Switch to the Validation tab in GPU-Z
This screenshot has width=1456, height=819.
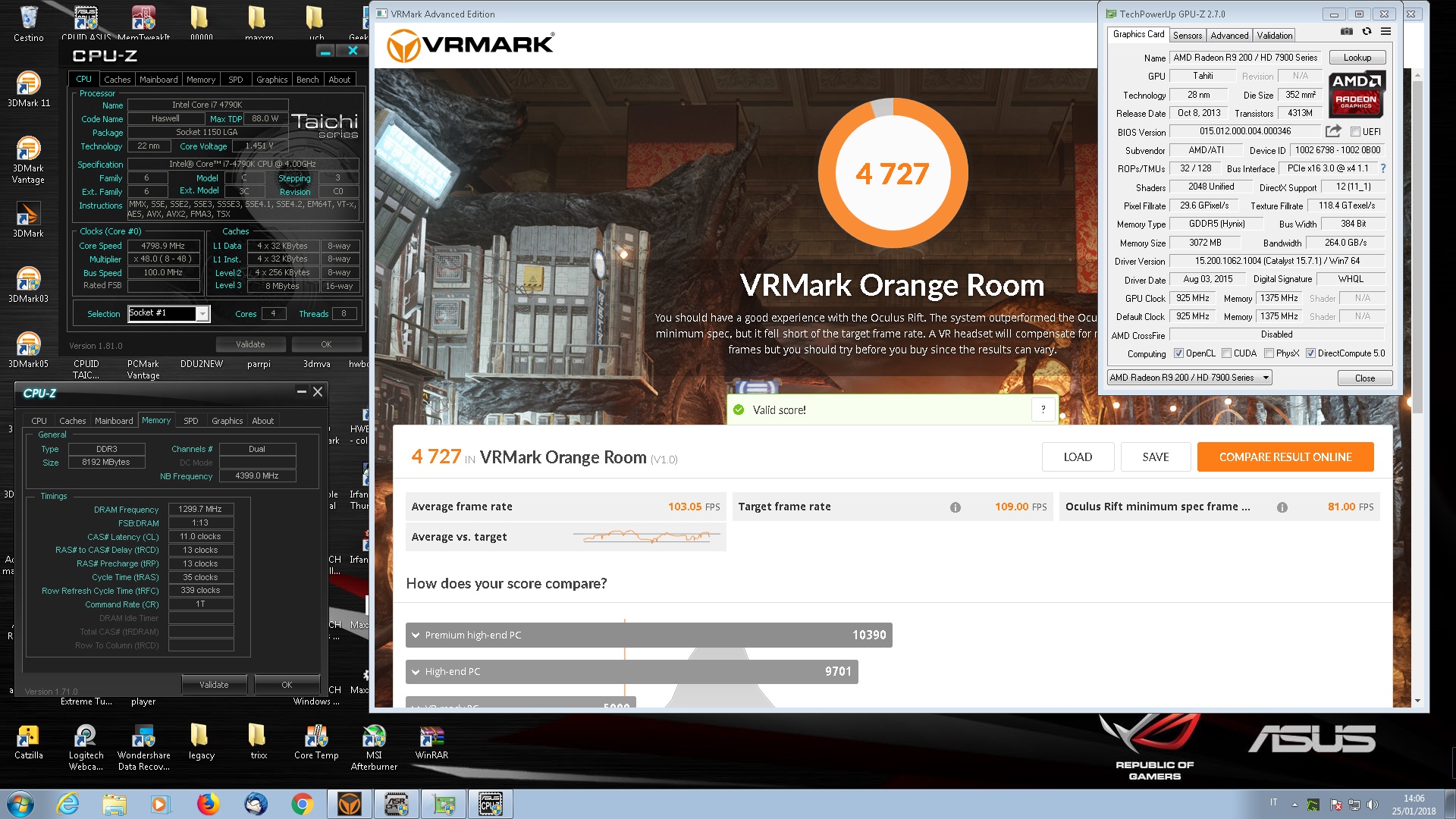point(1274,36)
